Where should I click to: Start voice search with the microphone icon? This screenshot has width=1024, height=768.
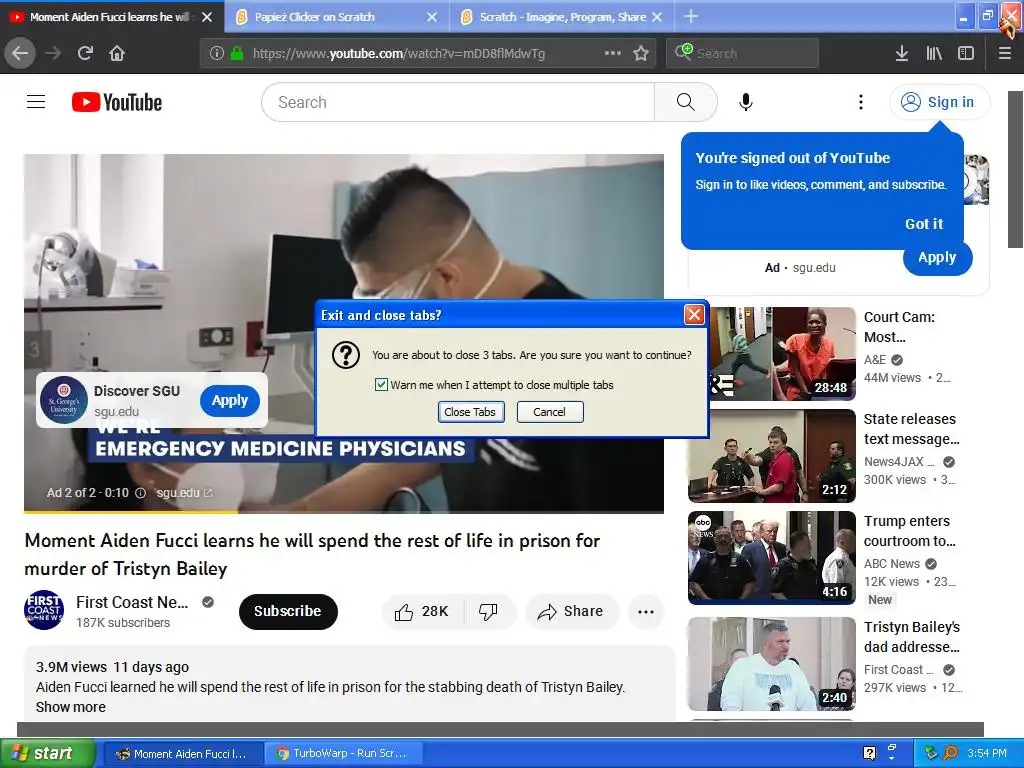click(x=746, y=102)
